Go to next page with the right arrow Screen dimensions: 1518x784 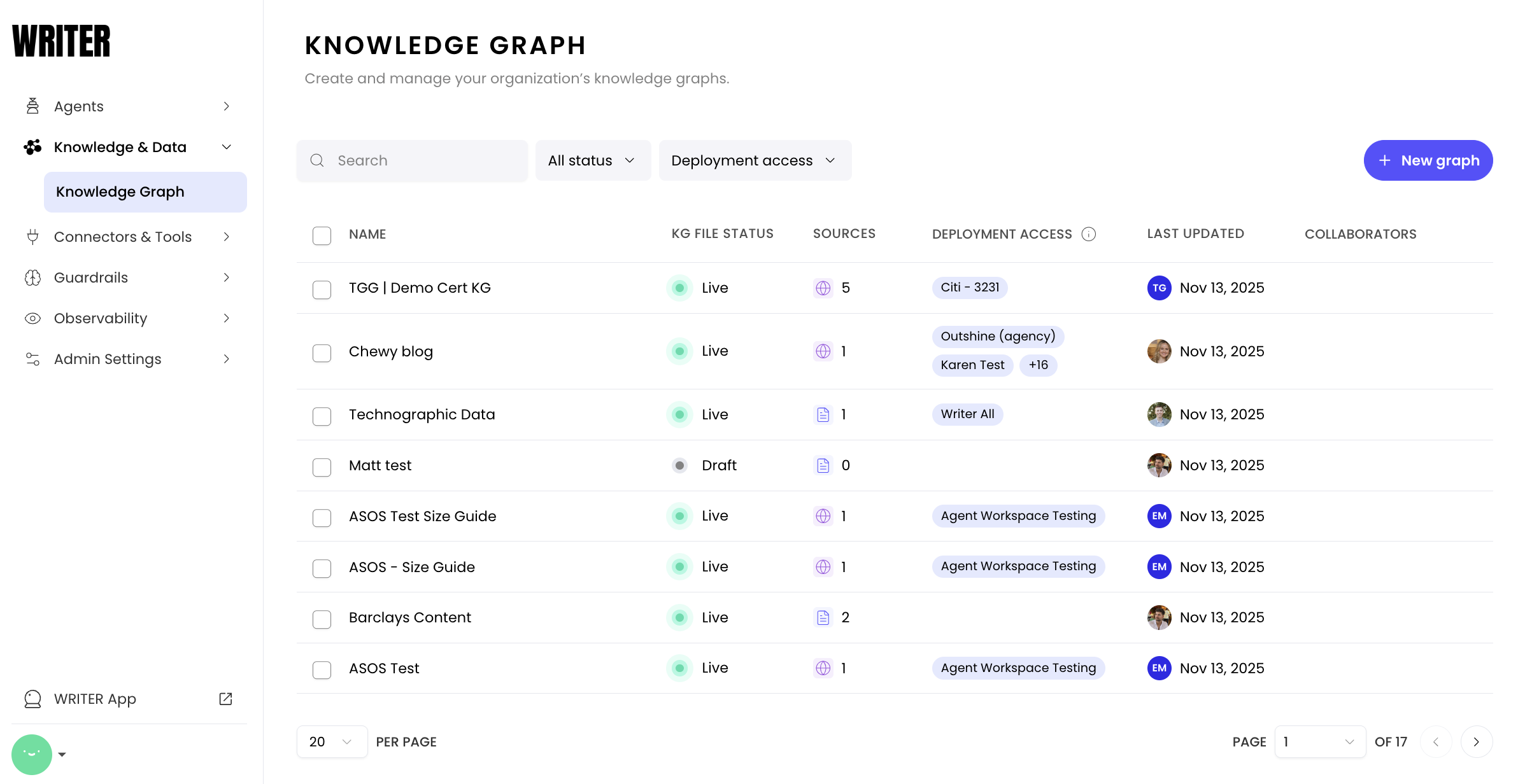point(1476,742)
